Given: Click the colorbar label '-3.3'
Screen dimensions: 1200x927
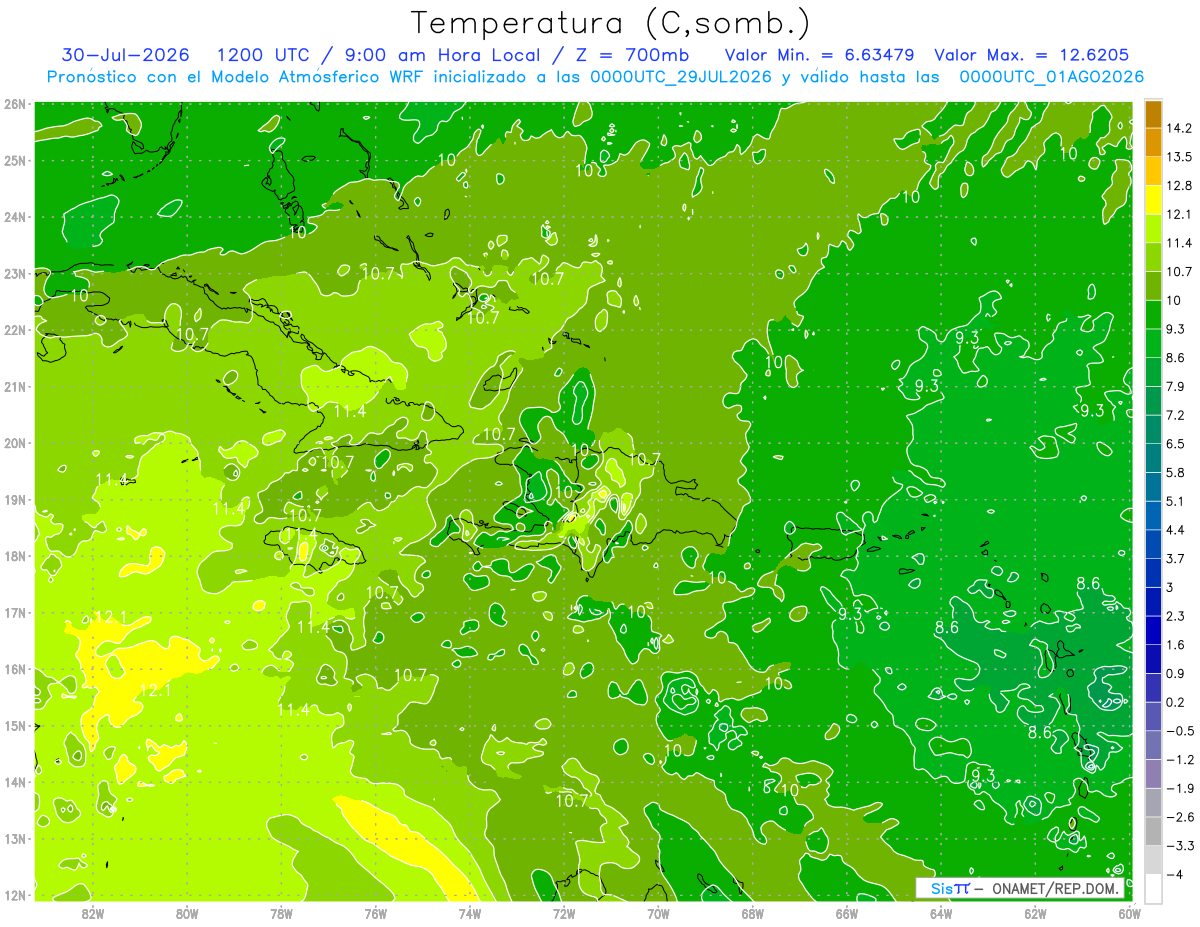Looking at the screenshot, I should point(1181,845).
